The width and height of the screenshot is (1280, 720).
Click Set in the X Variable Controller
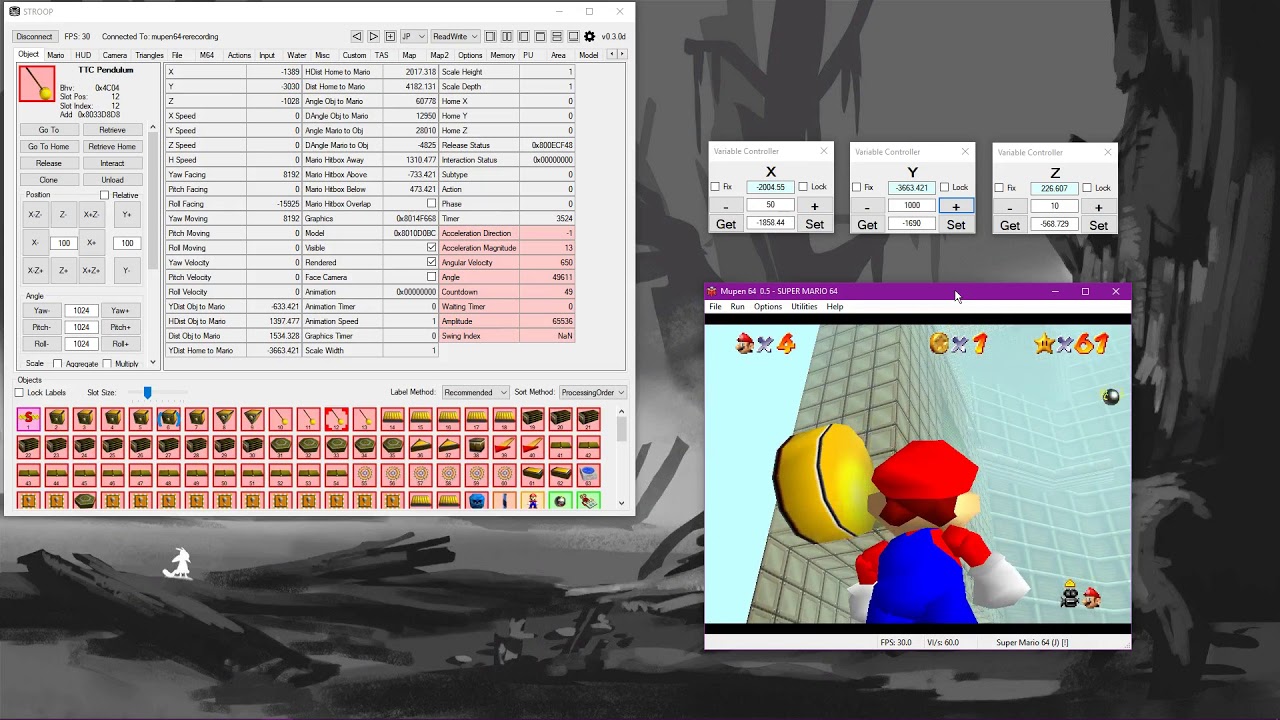point(814,224)
